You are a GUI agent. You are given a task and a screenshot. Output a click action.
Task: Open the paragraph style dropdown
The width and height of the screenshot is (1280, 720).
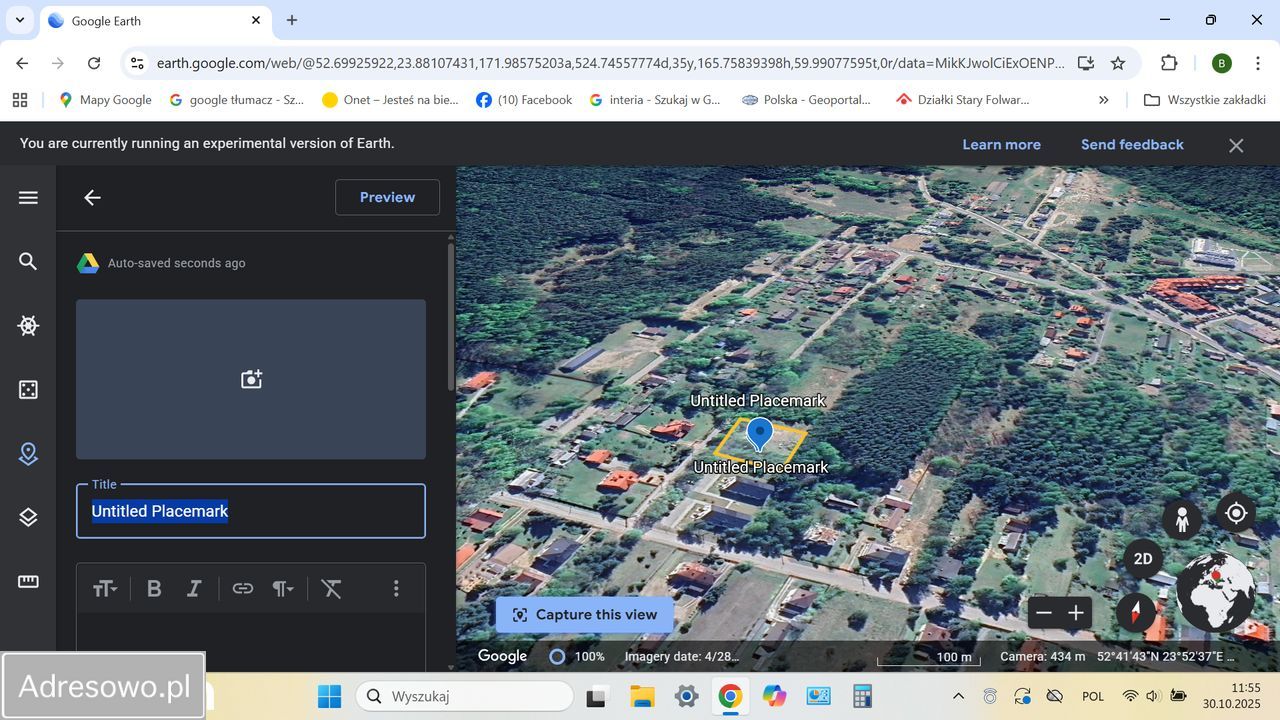click(x=283, y=589)
